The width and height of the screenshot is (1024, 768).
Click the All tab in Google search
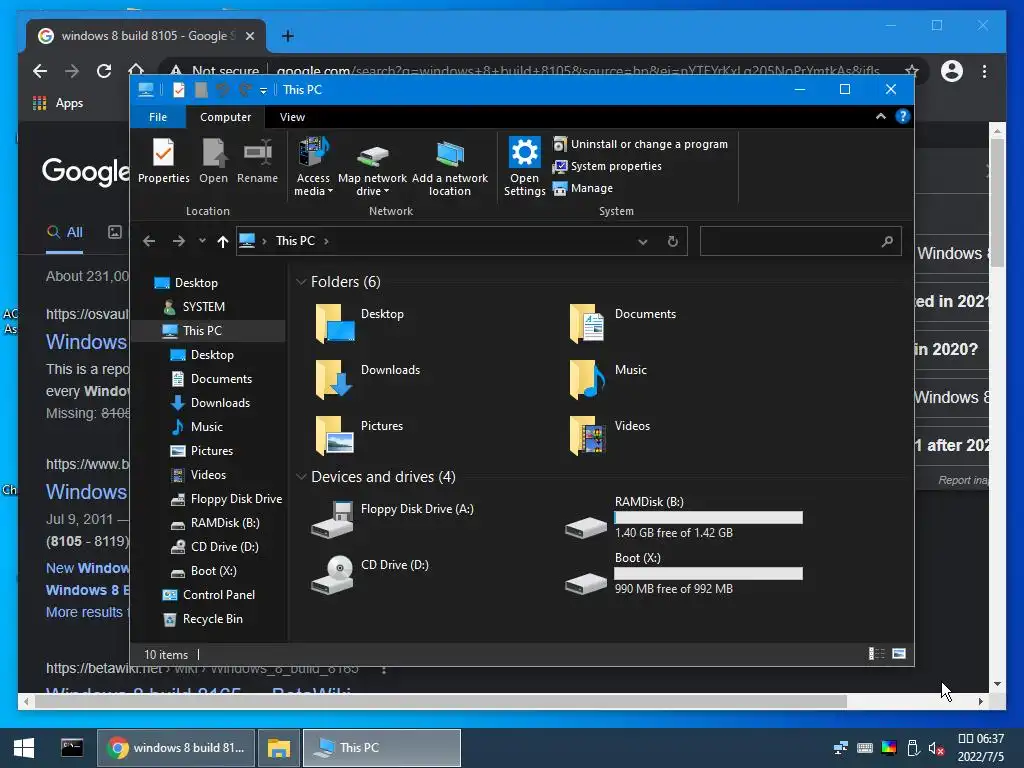[65, 232]
